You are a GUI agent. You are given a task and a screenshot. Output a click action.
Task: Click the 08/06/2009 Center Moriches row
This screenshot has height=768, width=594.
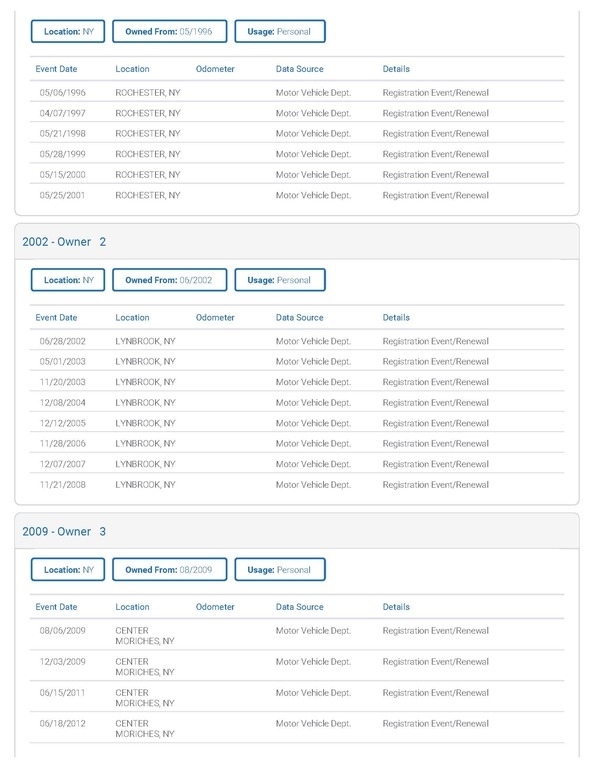pos(297,635)
